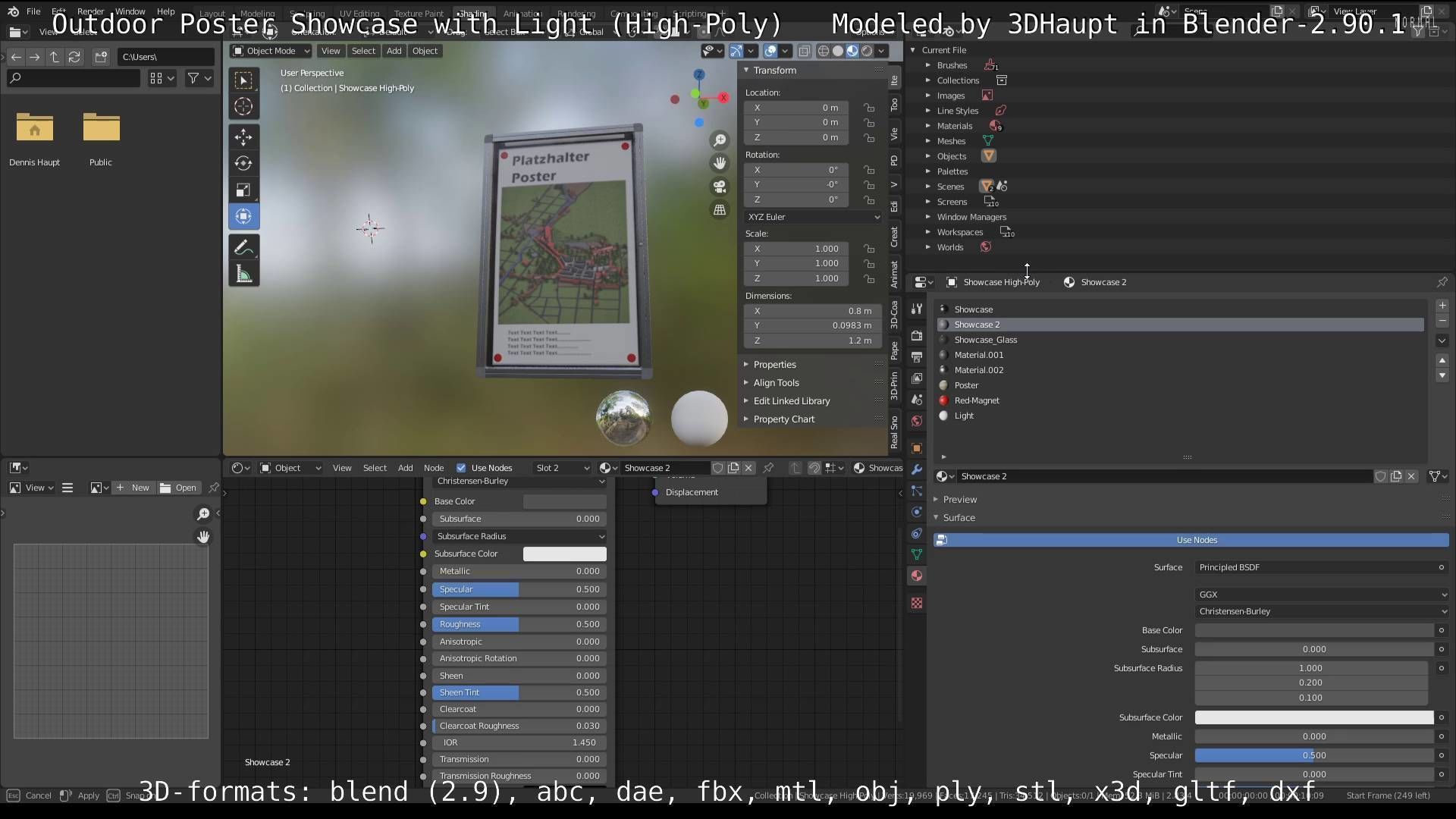
Task: Toggle camera view icon in viewport
Action: coord(719,187)
